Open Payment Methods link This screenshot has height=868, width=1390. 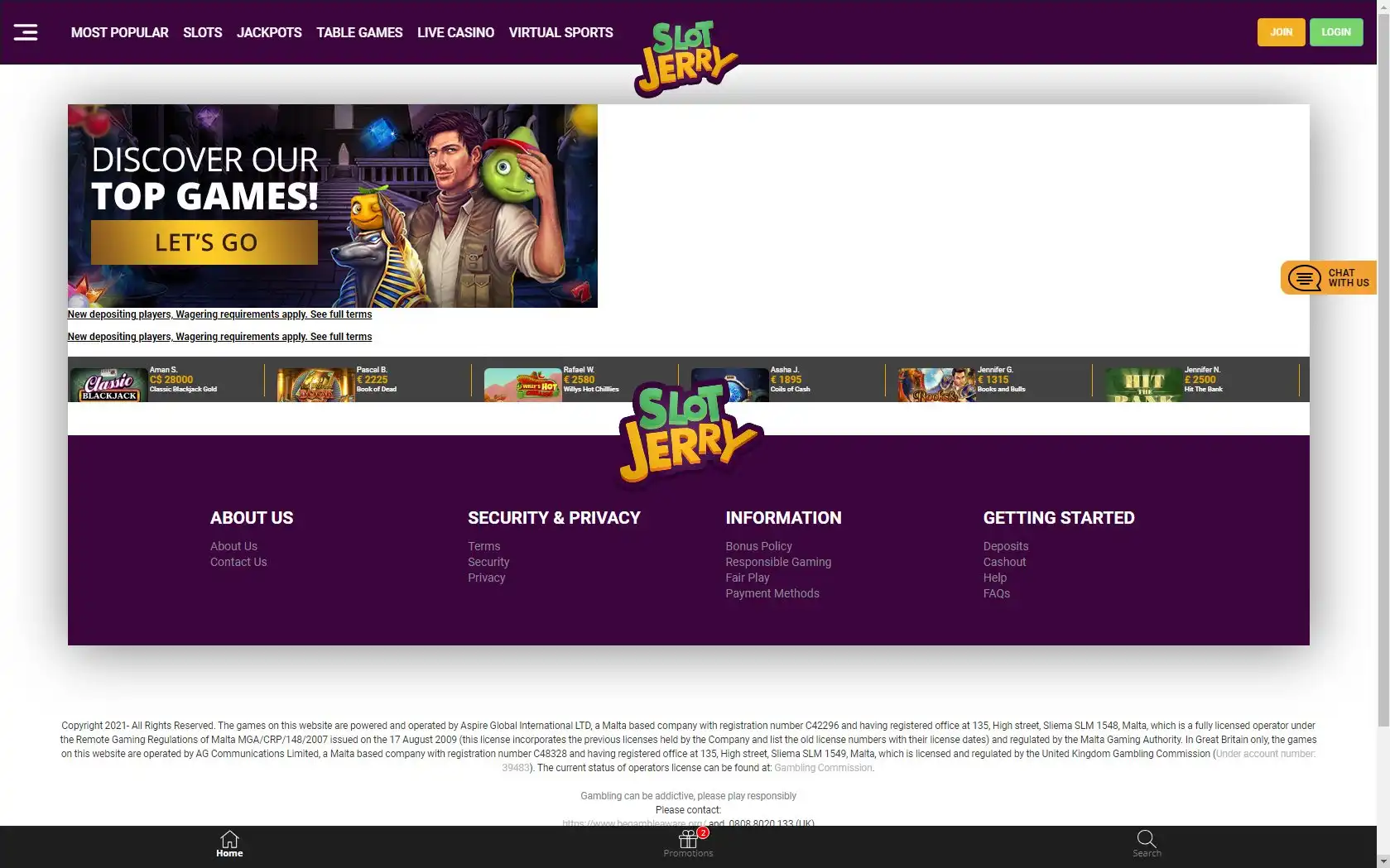[x=772, y=593]
